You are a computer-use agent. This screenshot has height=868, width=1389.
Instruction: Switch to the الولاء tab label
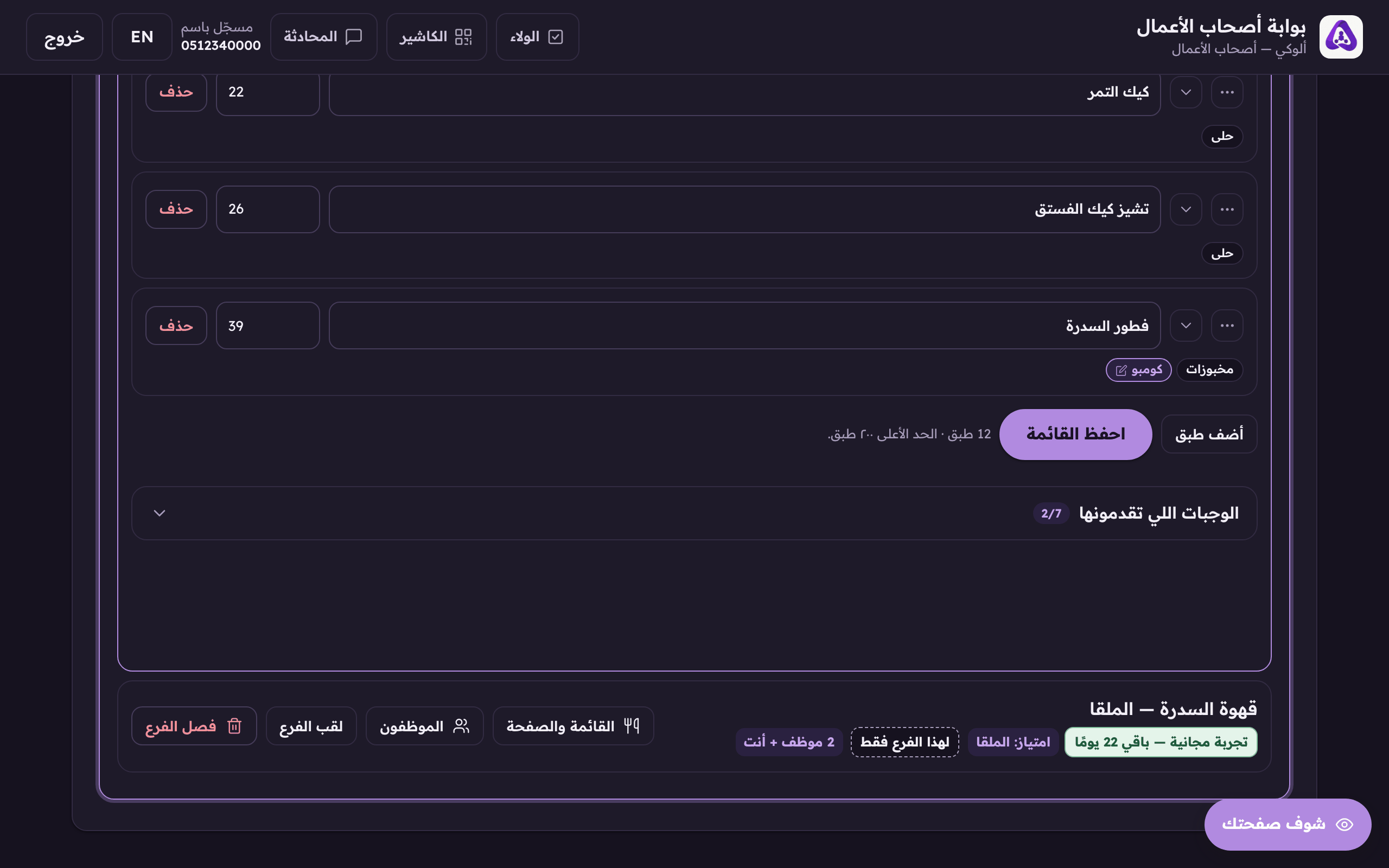click(525, 37)
